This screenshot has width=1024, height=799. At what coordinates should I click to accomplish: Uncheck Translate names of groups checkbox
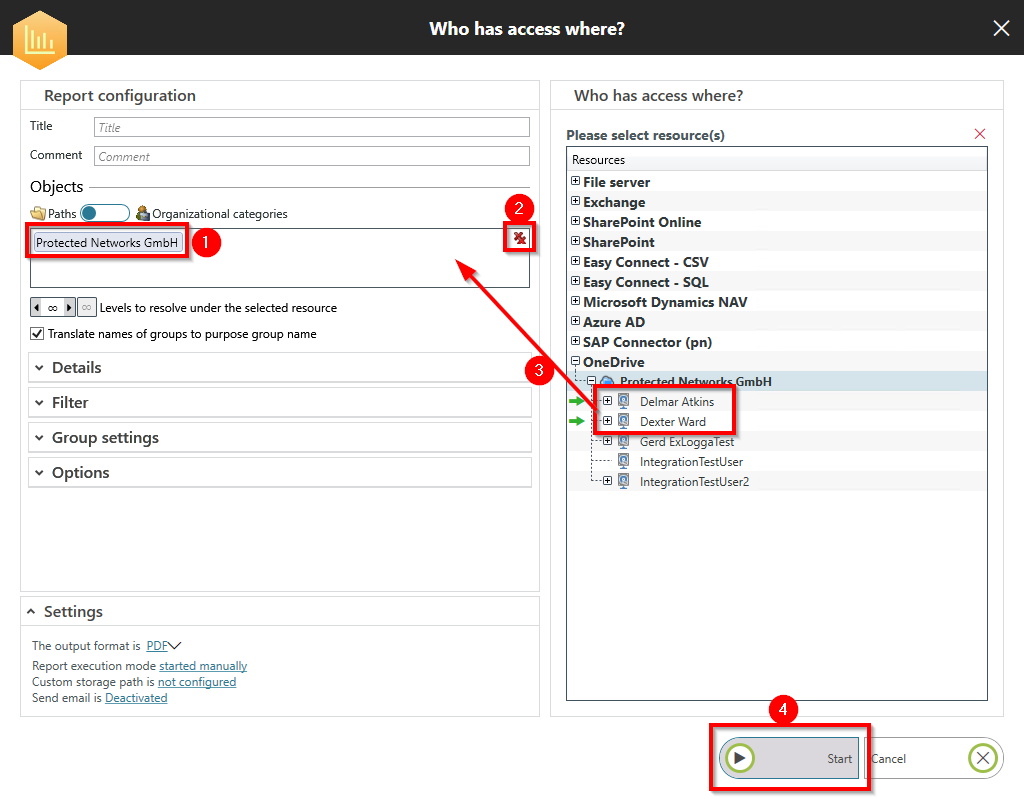point(38,334)
